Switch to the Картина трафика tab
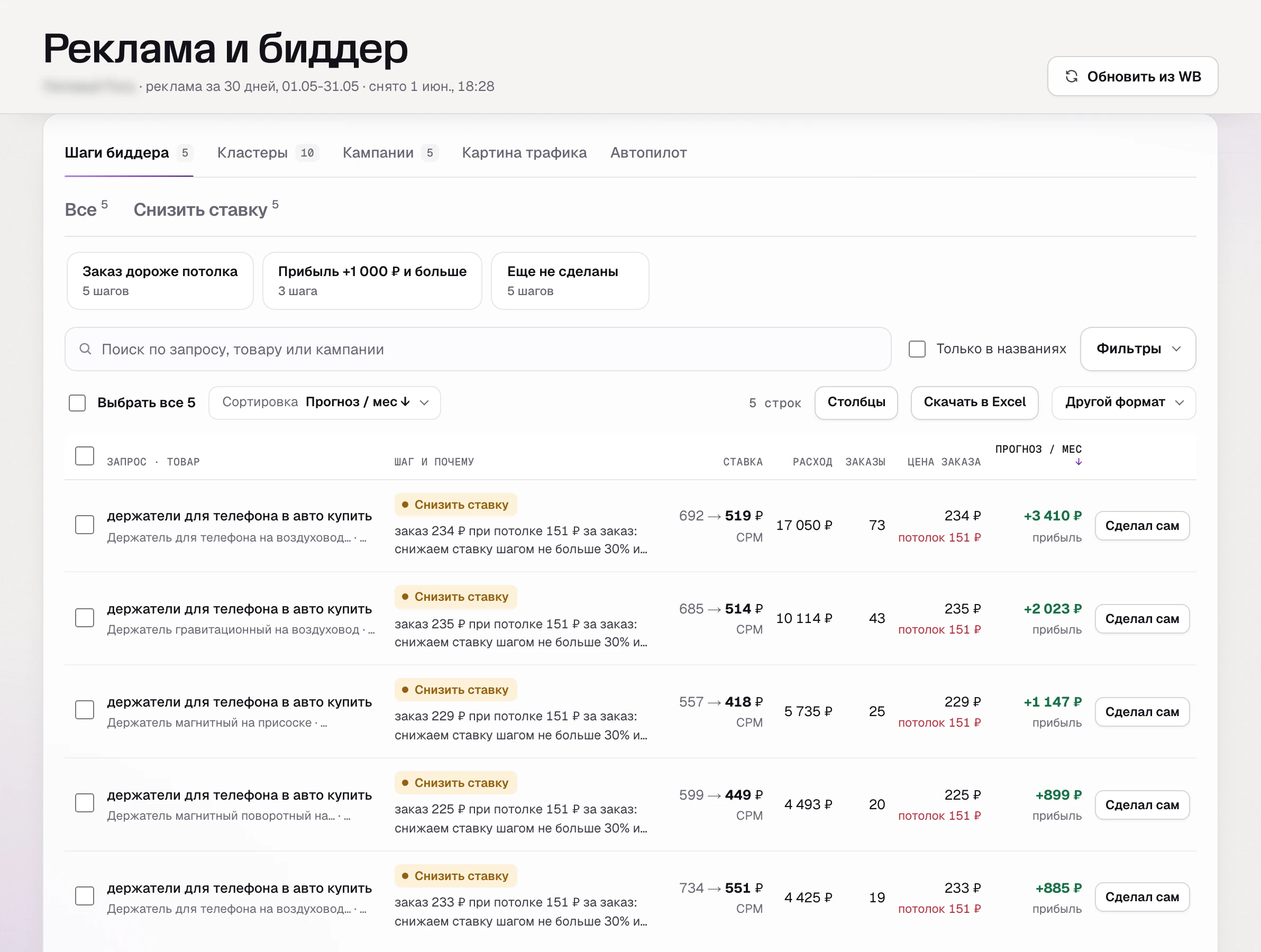 coord(524,153)
